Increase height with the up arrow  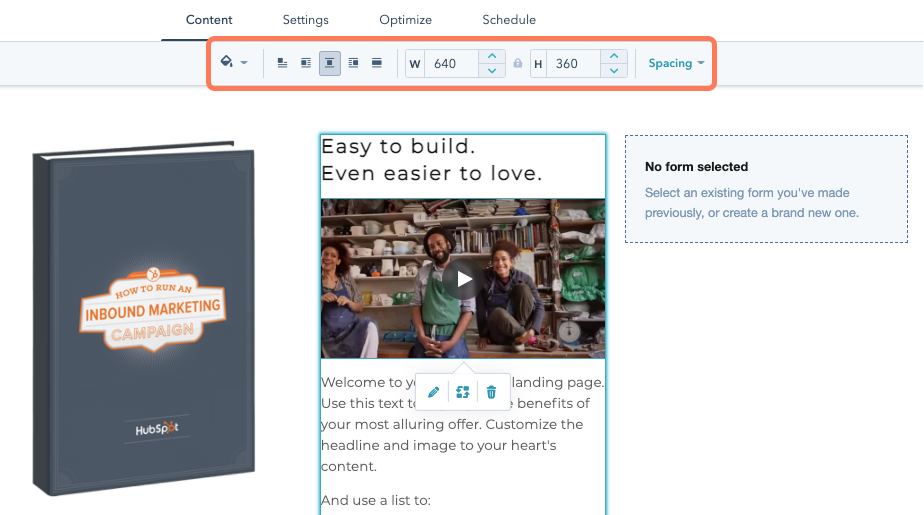614,57
